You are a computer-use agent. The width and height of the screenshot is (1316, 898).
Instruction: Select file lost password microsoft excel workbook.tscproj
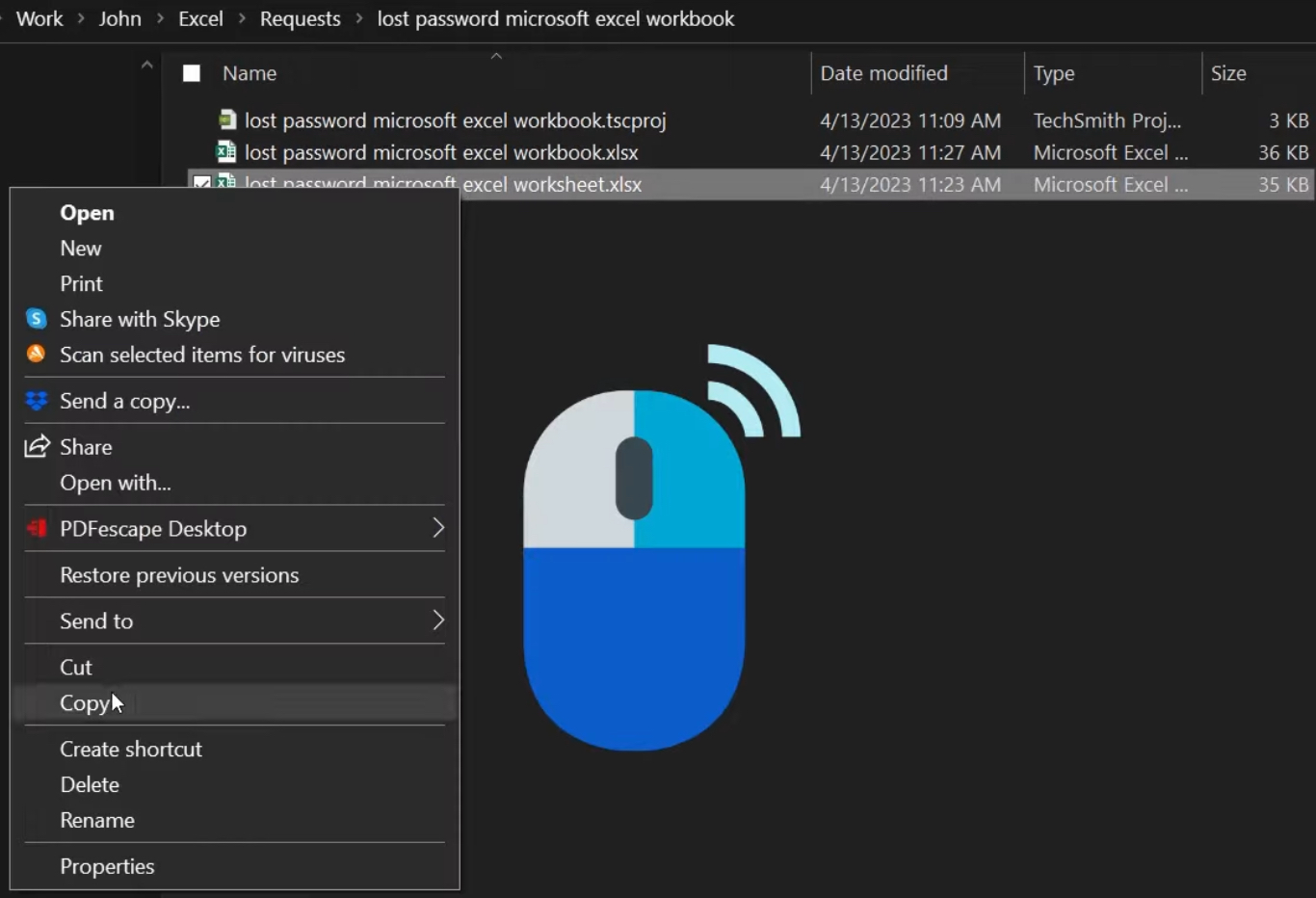point(456,120)
